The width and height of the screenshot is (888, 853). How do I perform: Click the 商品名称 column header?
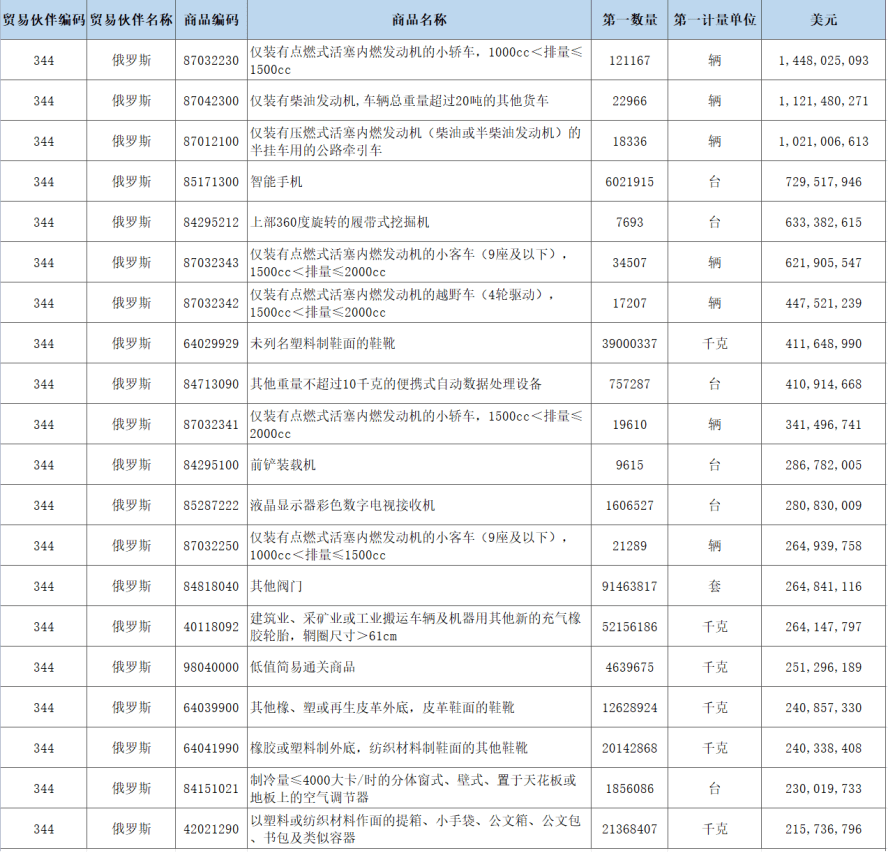point(419,20)
